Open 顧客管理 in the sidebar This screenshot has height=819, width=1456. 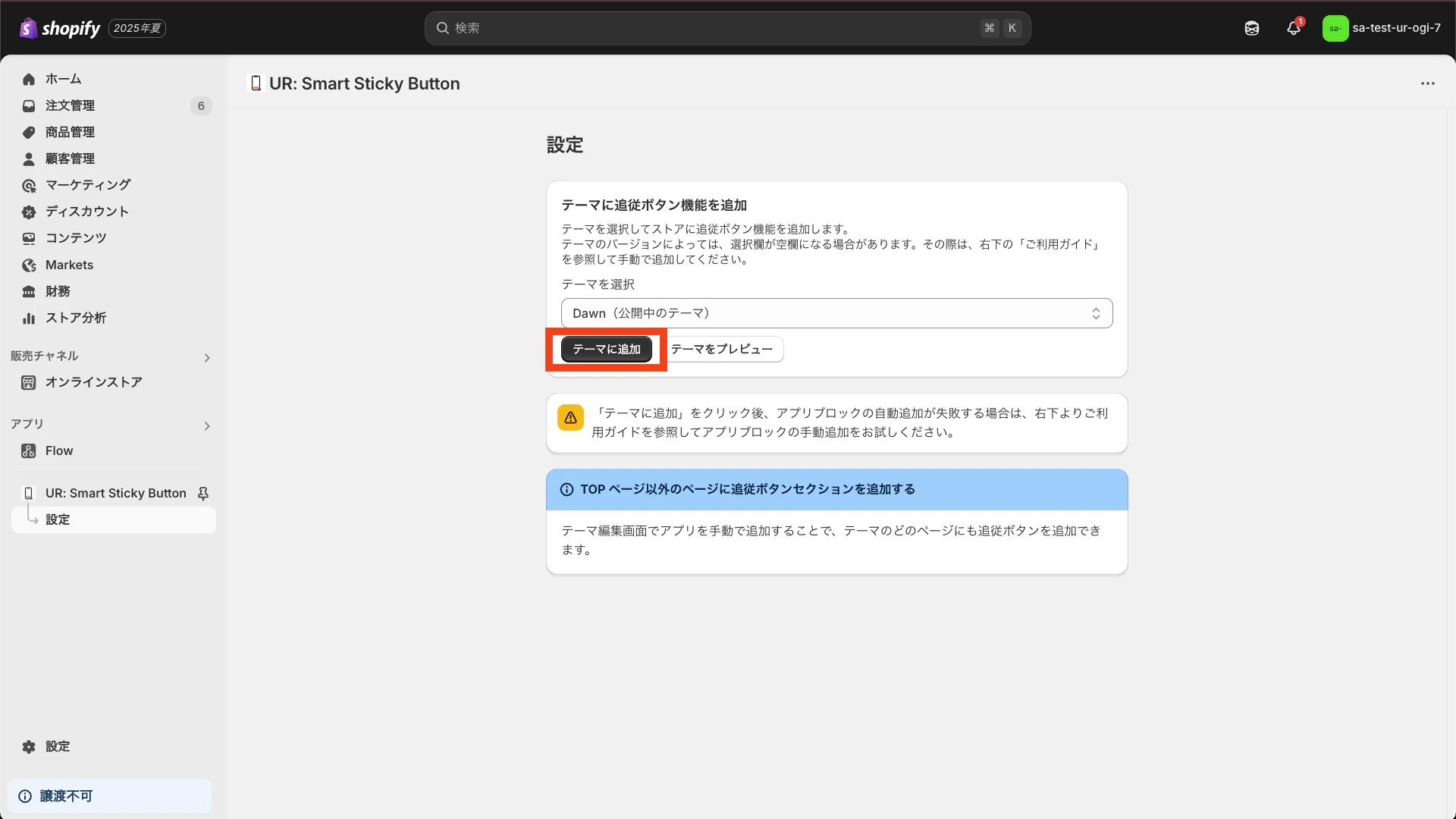pyautogui.click(x=113, y=158)
